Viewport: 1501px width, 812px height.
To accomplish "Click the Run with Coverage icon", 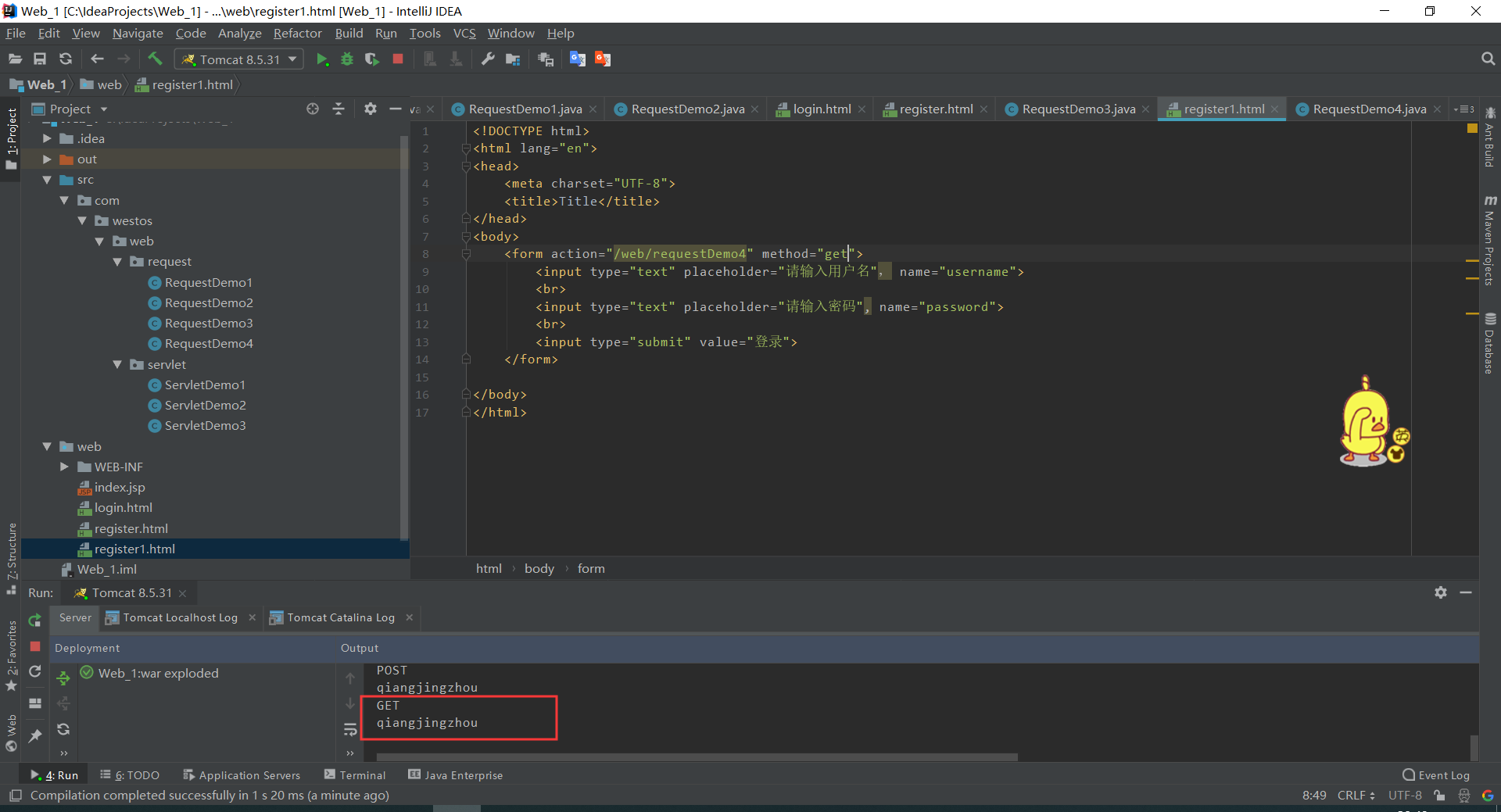I will [372, 59].
